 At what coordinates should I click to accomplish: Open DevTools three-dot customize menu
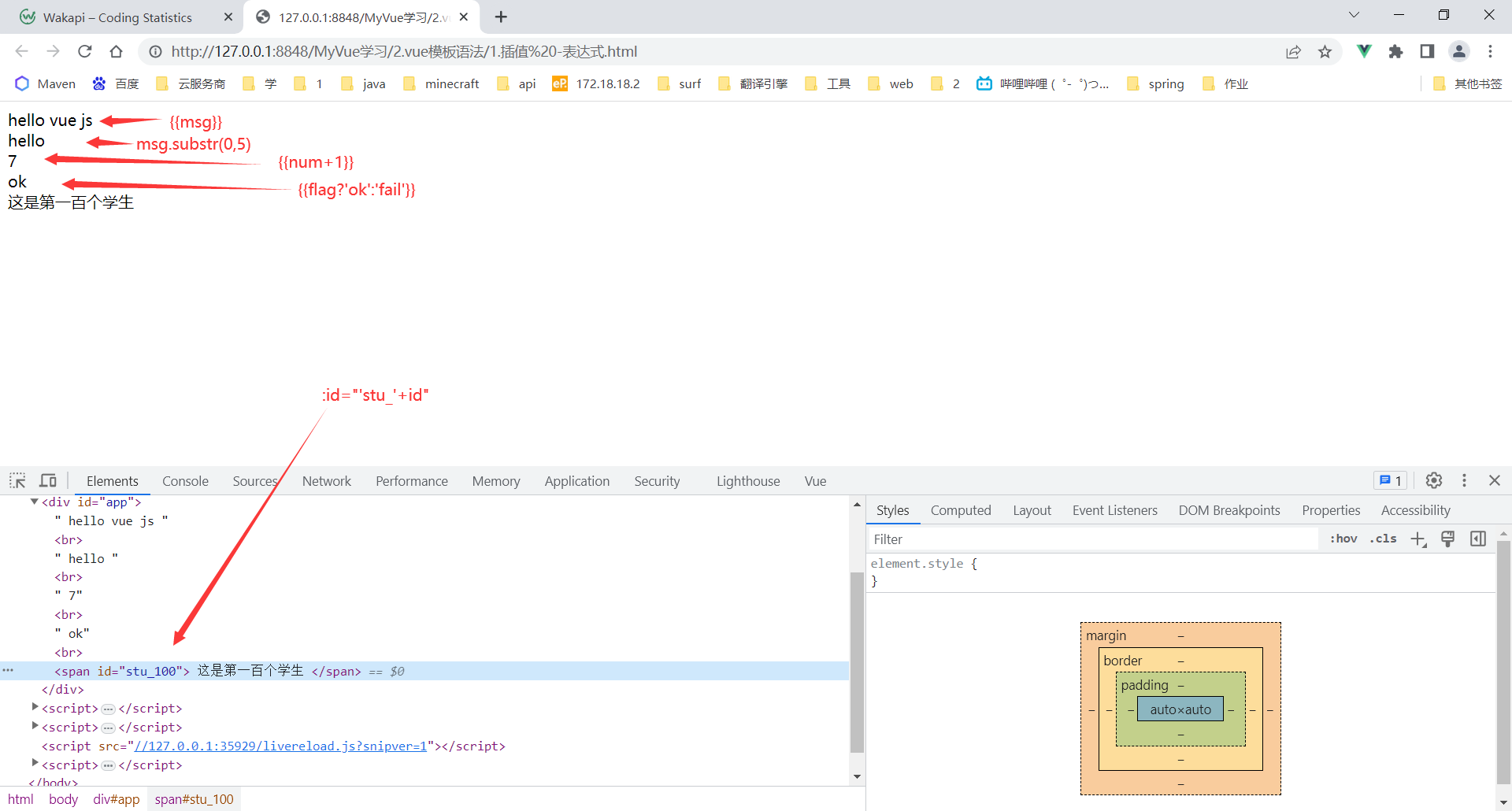click(x=1464, y=480)
